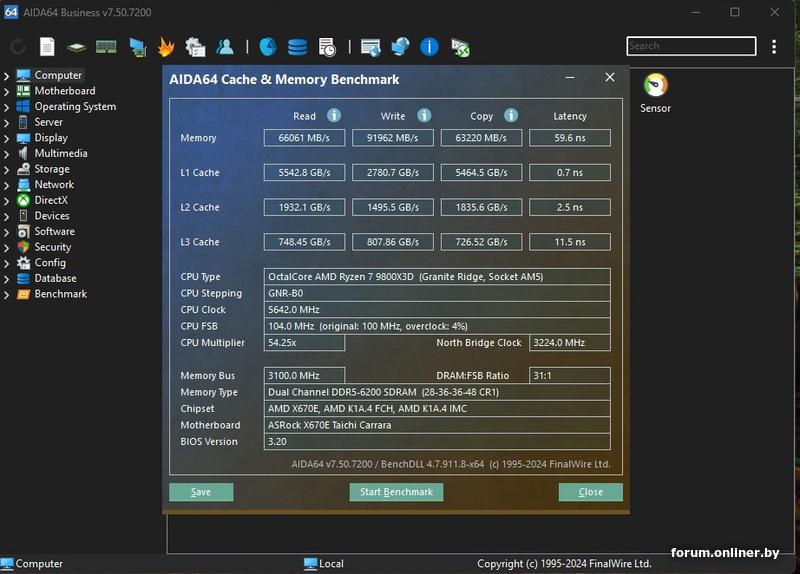Expand the Motherboard tree node
Image resolution: width=800 pixels, height=574 pixels.
[7, 91]
